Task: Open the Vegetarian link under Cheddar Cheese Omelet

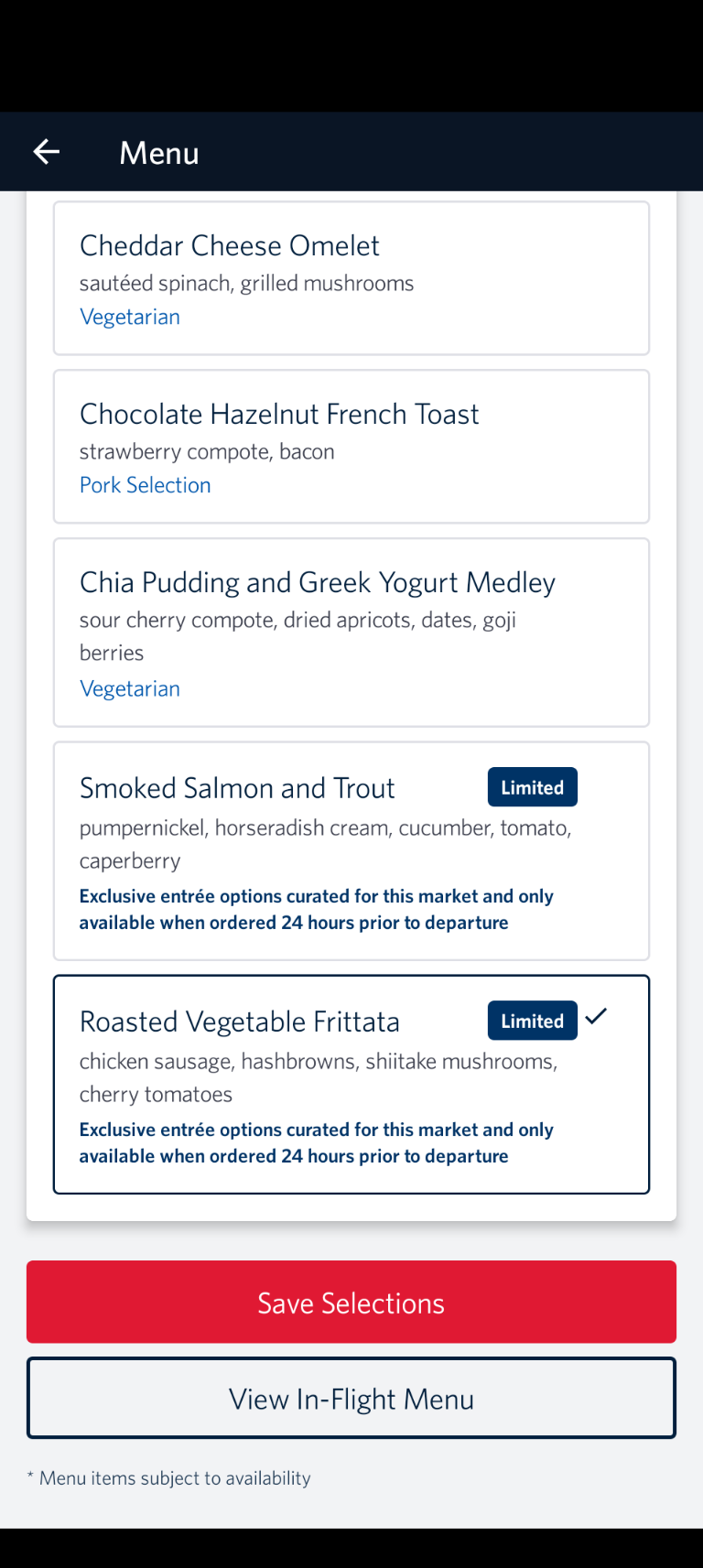Action: coord(130,316)
